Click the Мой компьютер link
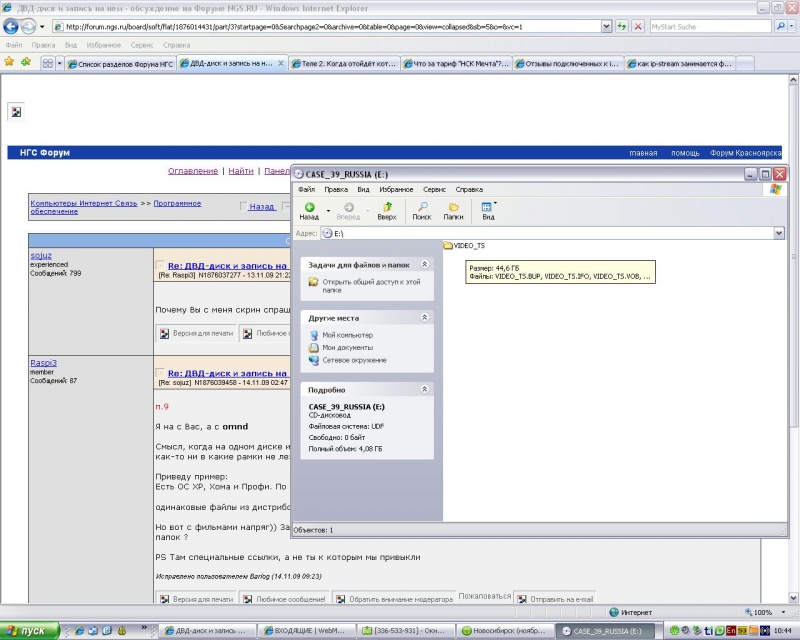 coord(340,335)
